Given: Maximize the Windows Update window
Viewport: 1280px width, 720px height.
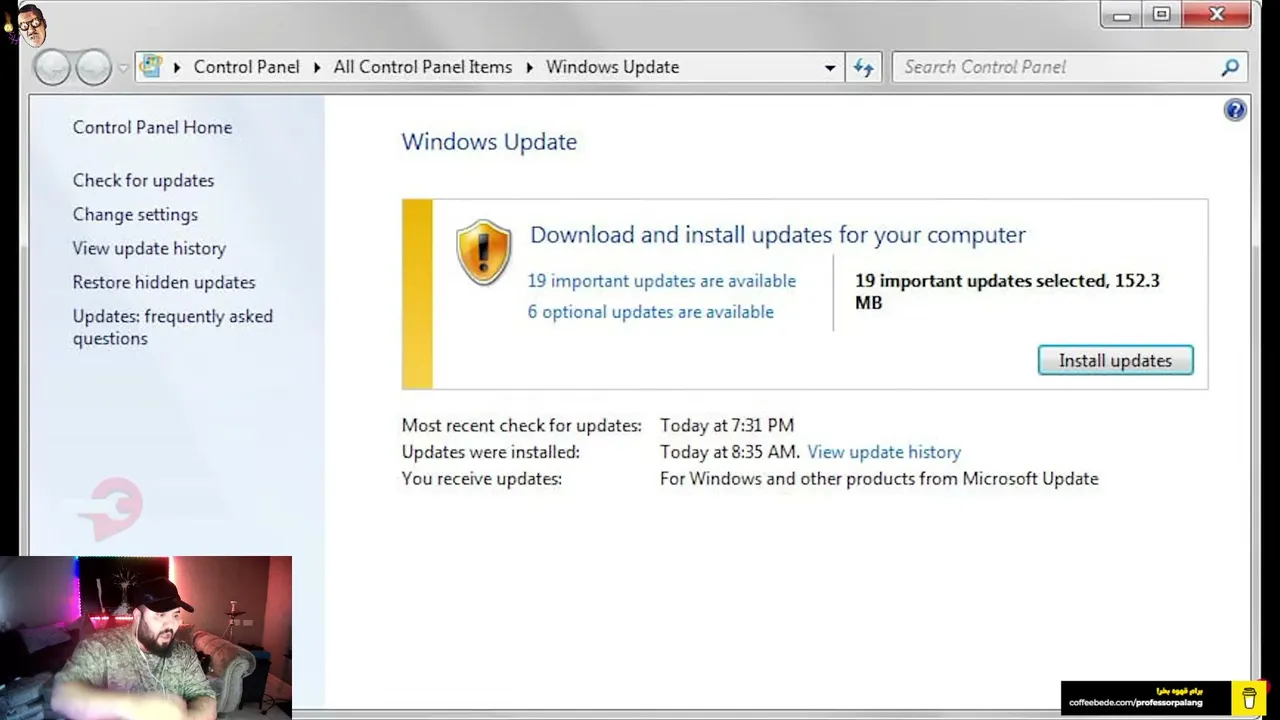Looking at the screenshot, I should (x=1162, y=15).
